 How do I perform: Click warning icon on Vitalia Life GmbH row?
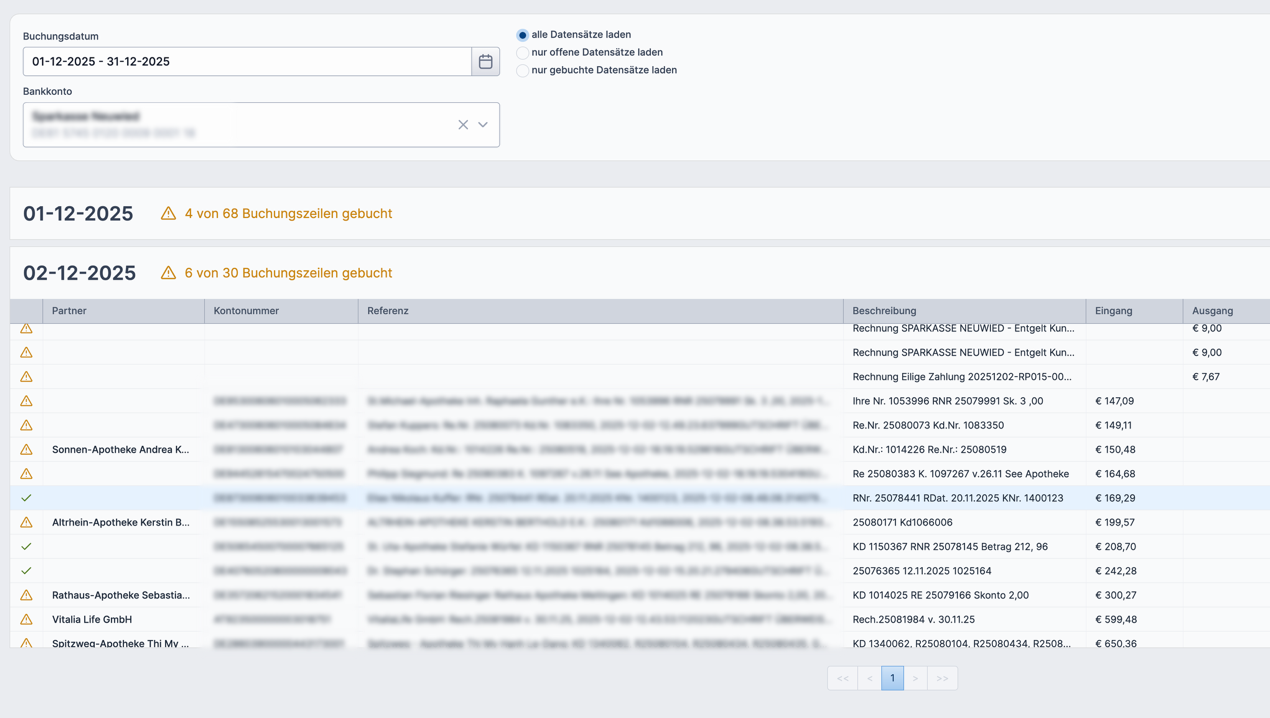[27, 620]
